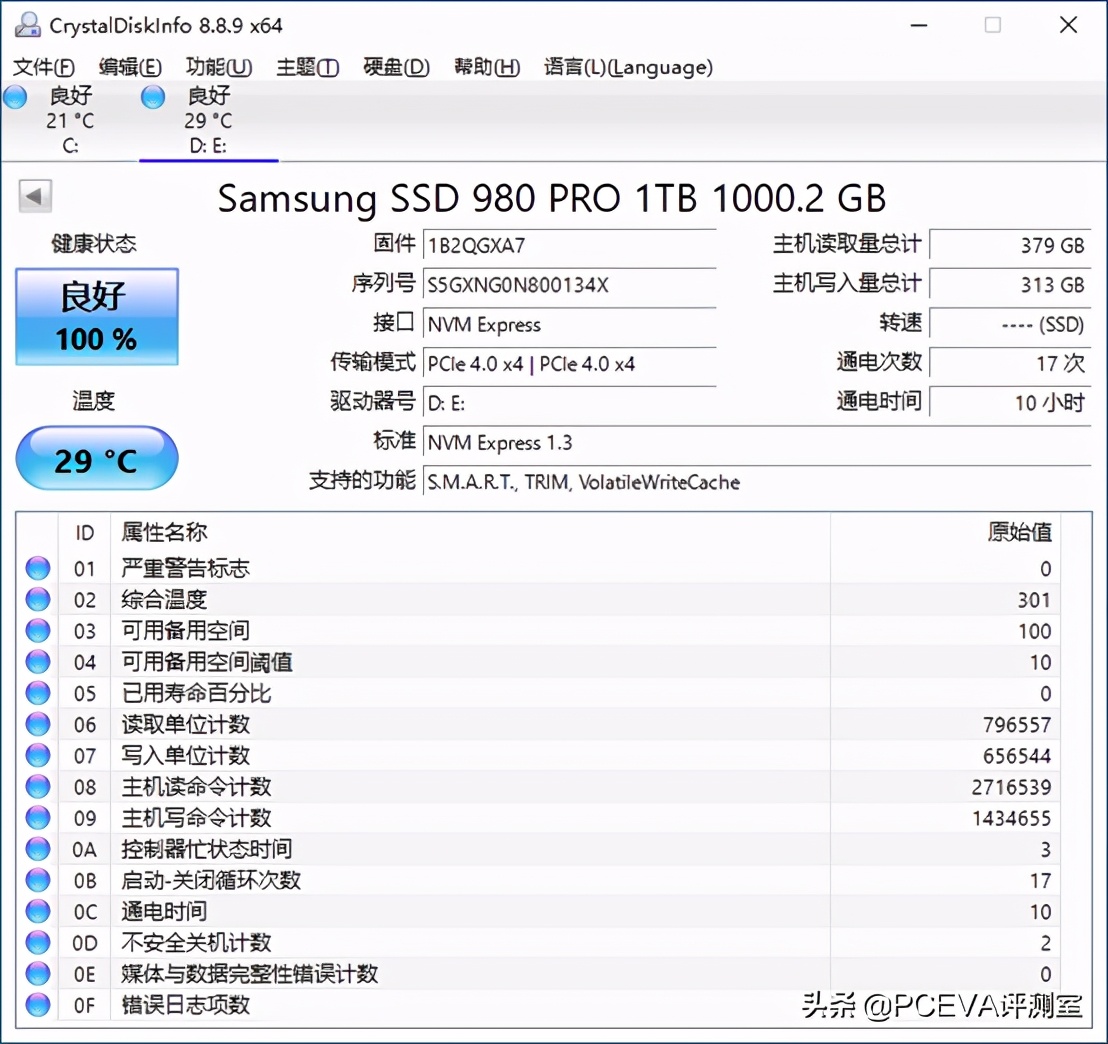Select the status indicator for 已用寿命百分比

coord(36,693)
